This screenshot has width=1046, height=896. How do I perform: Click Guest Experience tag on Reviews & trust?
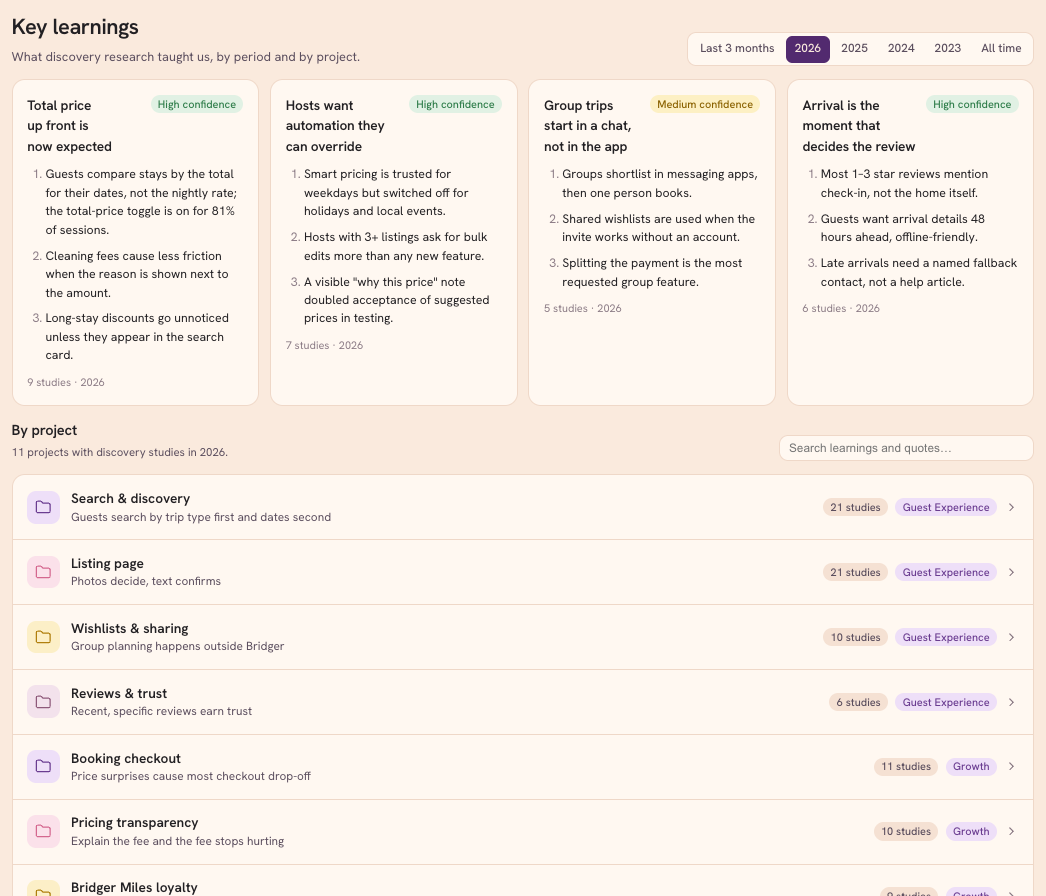click(x=946, y=703)
